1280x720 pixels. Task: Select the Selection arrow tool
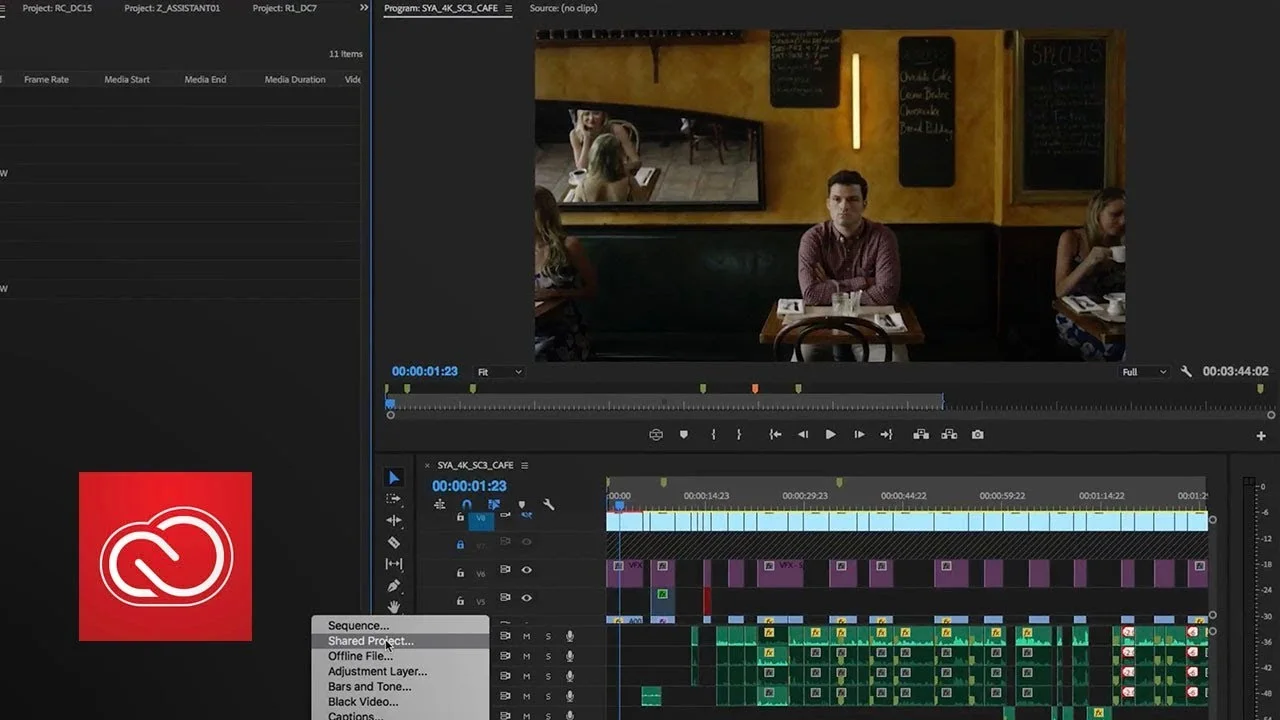tap(394, 478)
